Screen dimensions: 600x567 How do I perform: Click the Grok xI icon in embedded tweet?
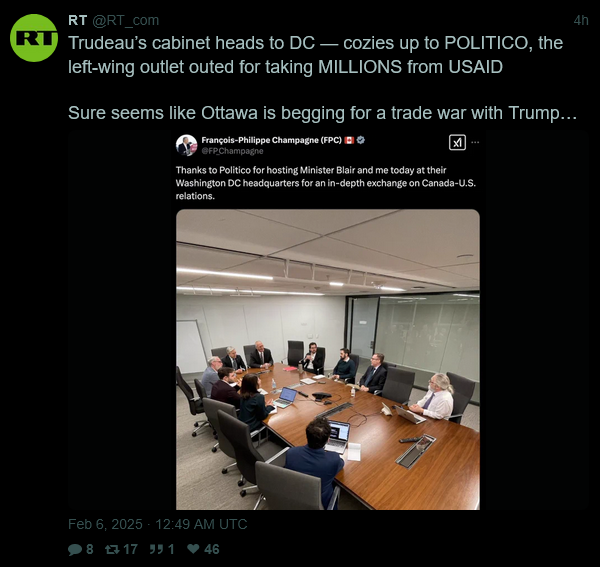click(x=457, y=143)
